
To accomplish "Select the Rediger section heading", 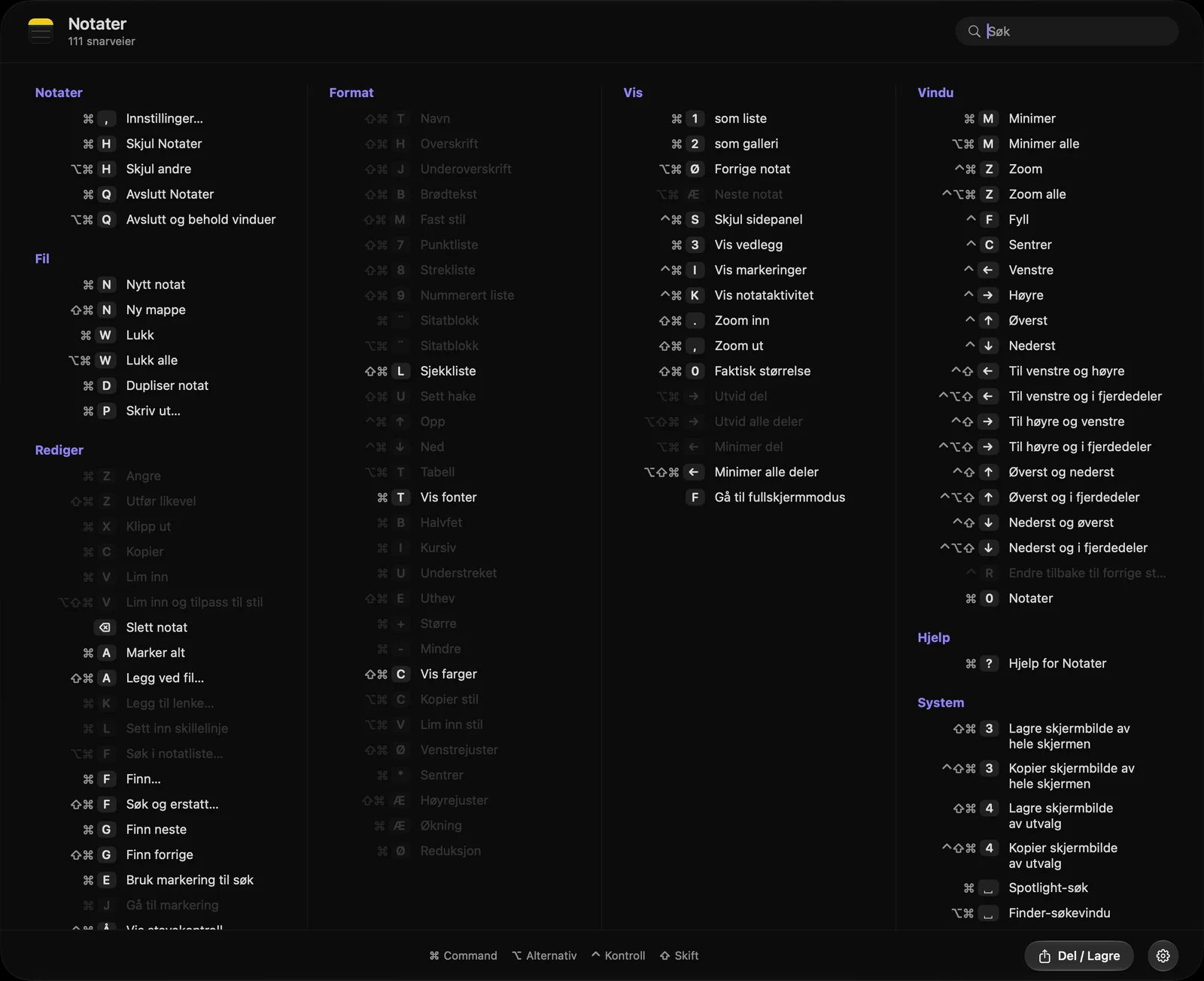I will [59, 450].
